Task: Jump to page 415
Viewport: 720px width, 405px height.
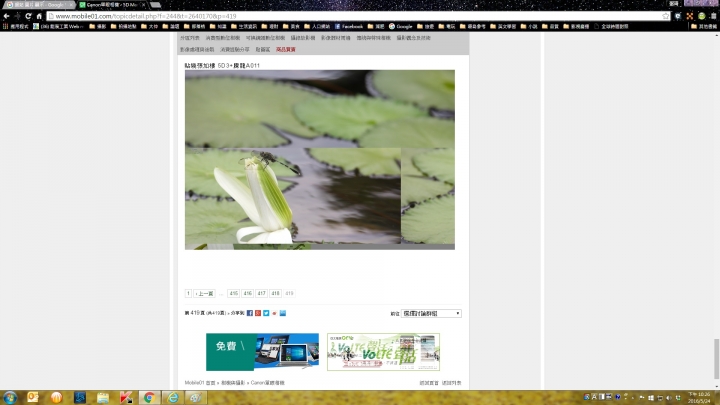Action: 234,293
